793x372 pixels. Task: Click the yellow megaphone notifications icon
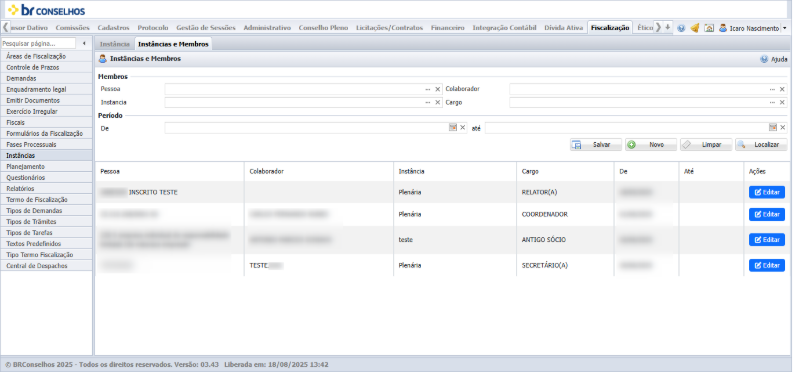pyautogui.click(x=695, y=28)
